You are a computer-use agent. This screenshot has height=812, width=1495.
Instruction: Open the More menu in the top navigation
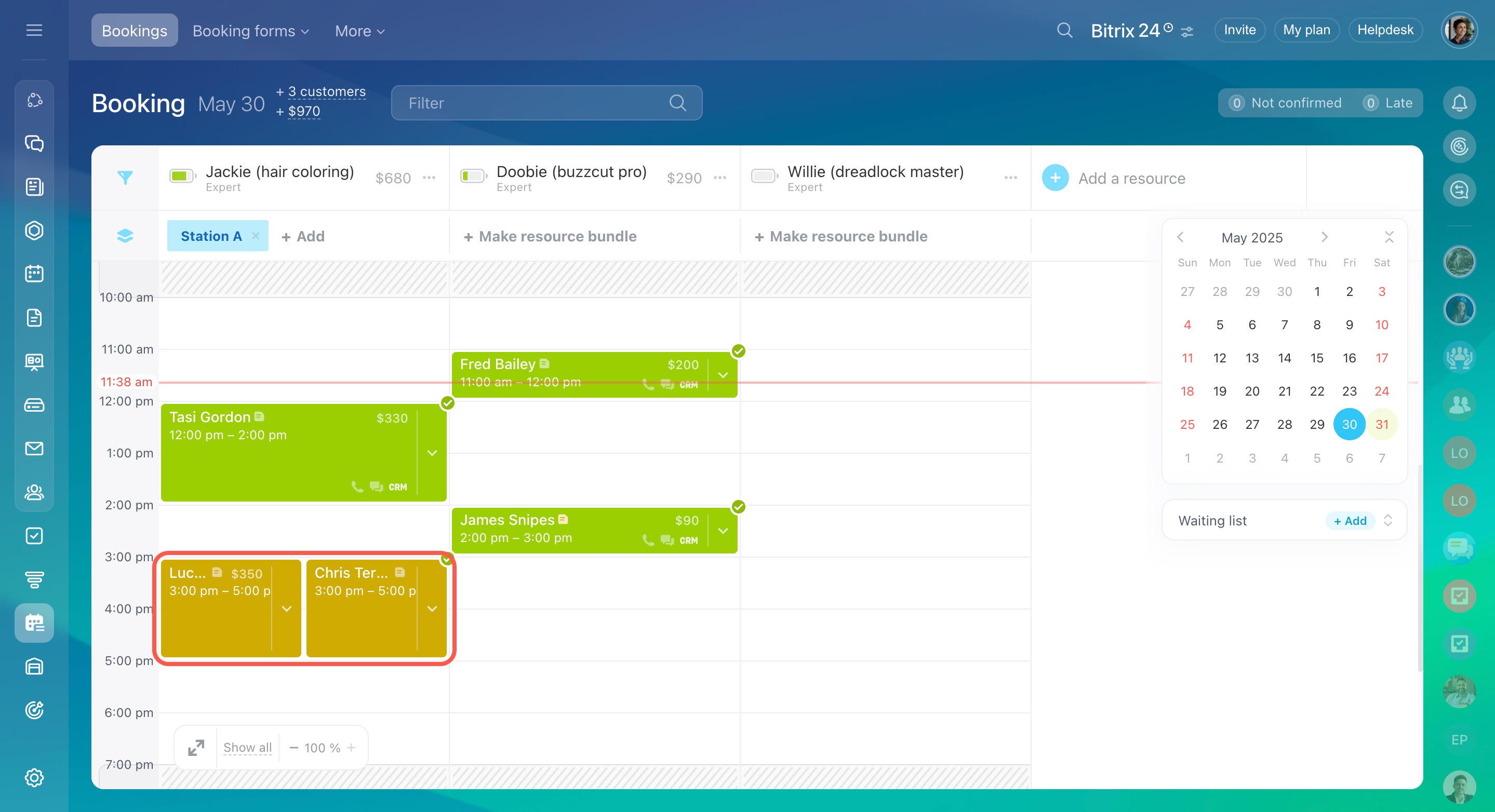[x=359, y=31]
